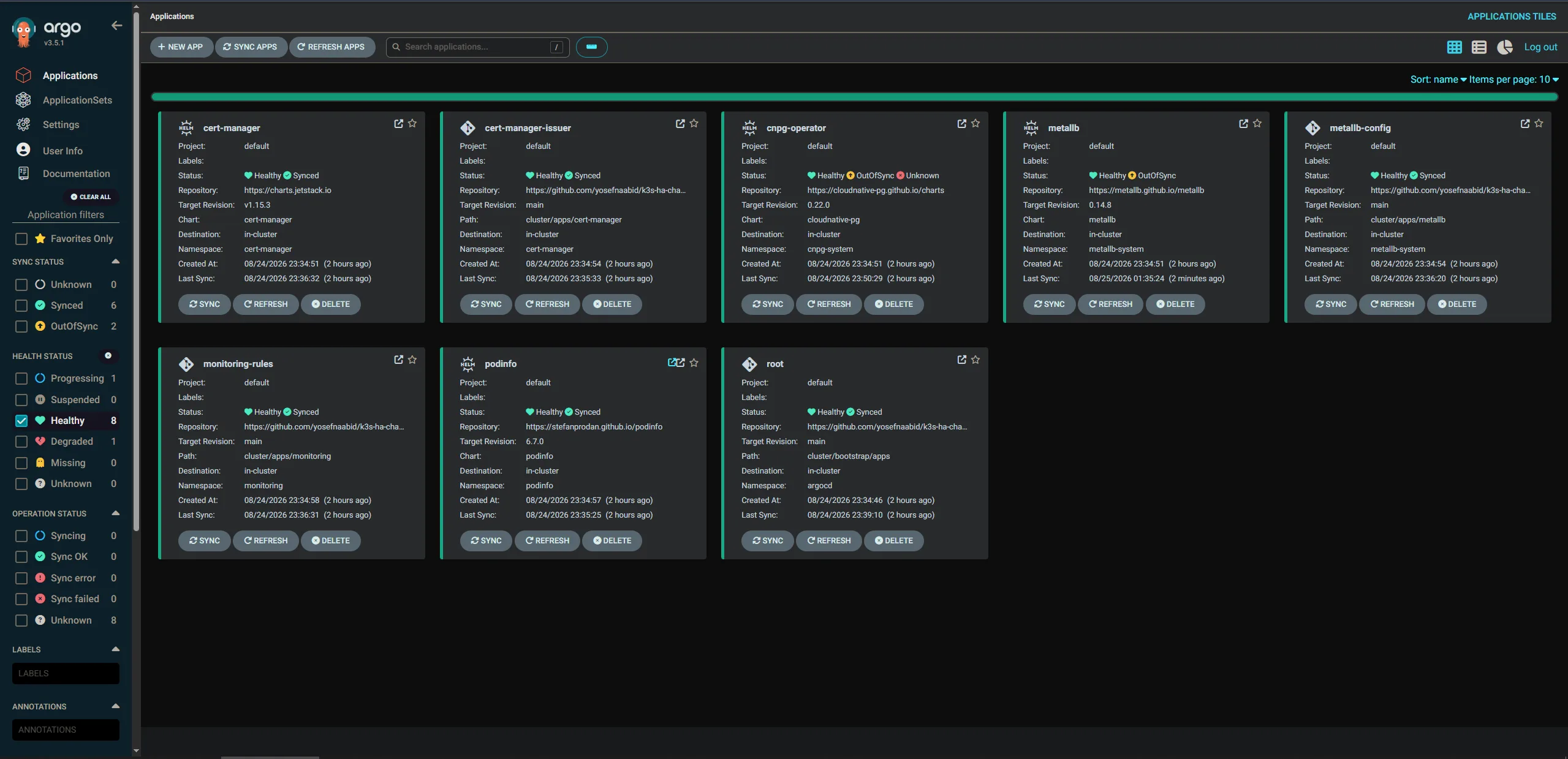Screen dimensions: 1568x759
Task: Check the Sync failed filter
Action: point(21,599)
